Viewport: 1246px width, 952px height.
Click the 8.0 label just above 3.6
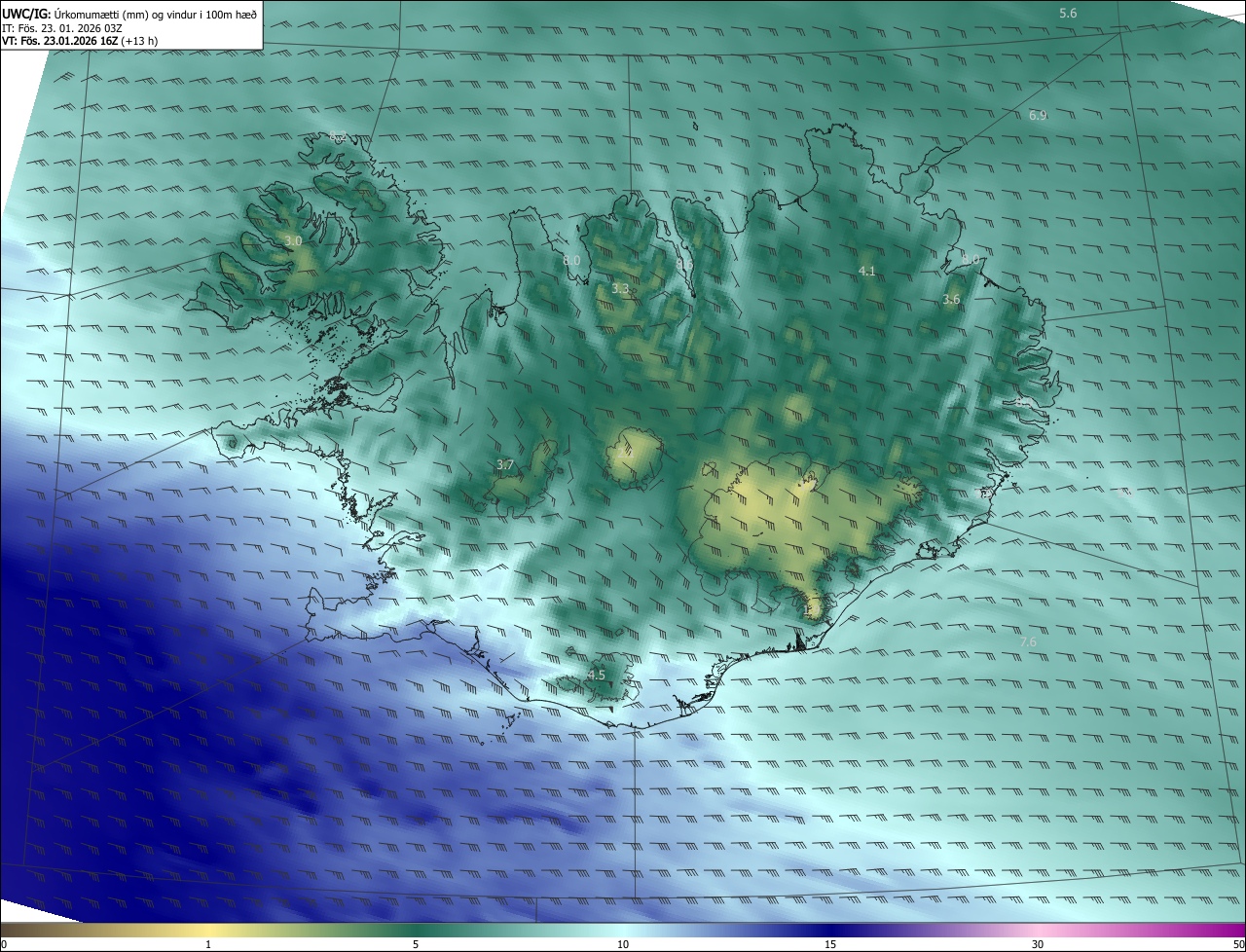[x=970, y=259]
